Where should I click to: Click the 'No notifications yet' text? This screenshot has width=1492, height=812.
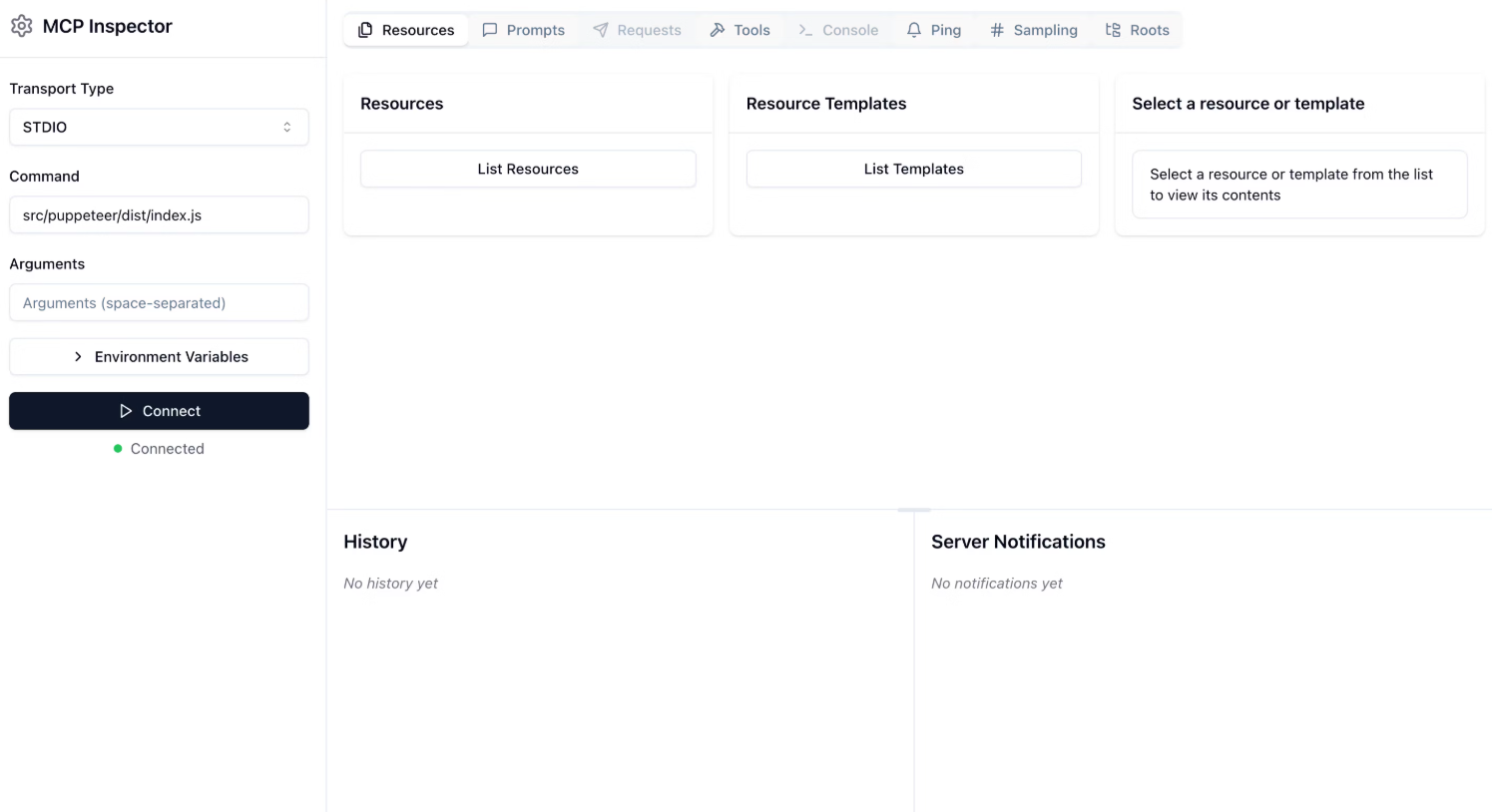(997, 584)
